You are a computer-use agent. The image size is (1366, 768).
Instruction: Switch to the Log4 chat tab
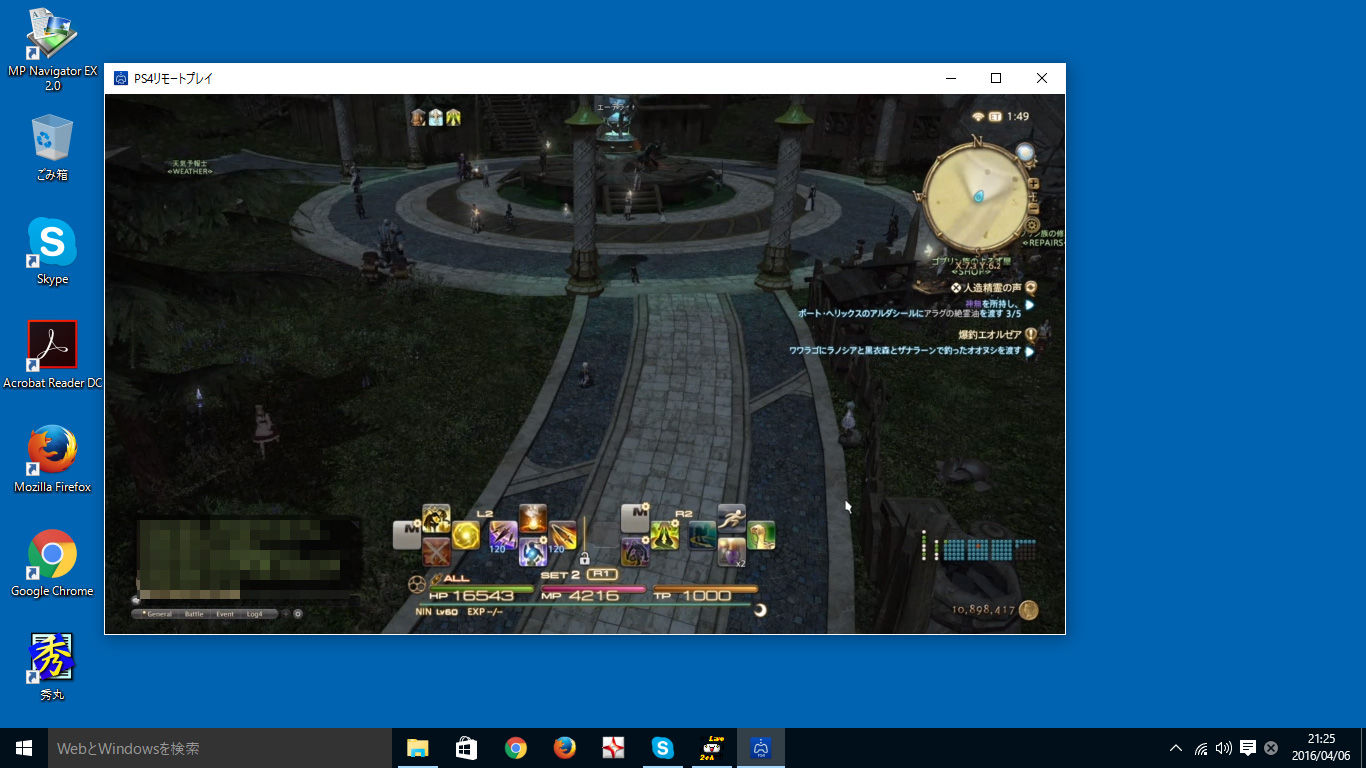click(255, 614)
